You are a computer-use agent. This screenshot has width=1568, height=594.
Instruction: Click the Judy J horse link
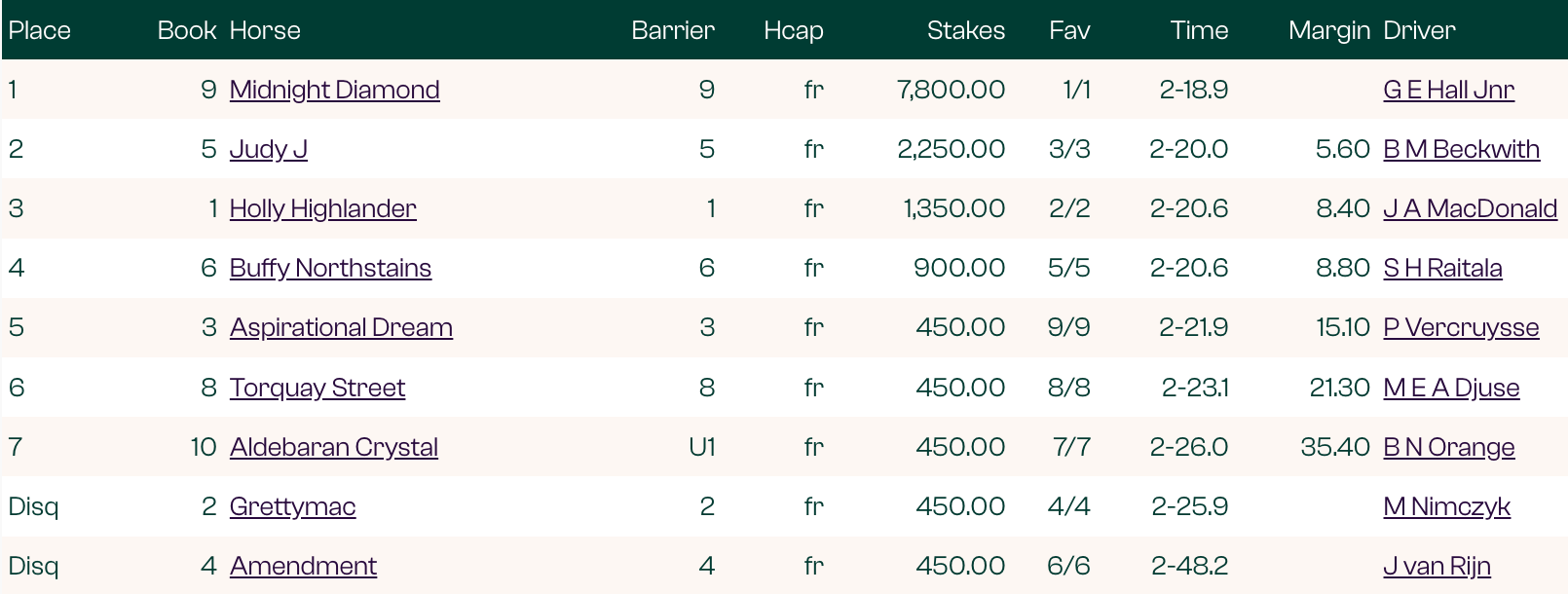click(x=268, y=149)
